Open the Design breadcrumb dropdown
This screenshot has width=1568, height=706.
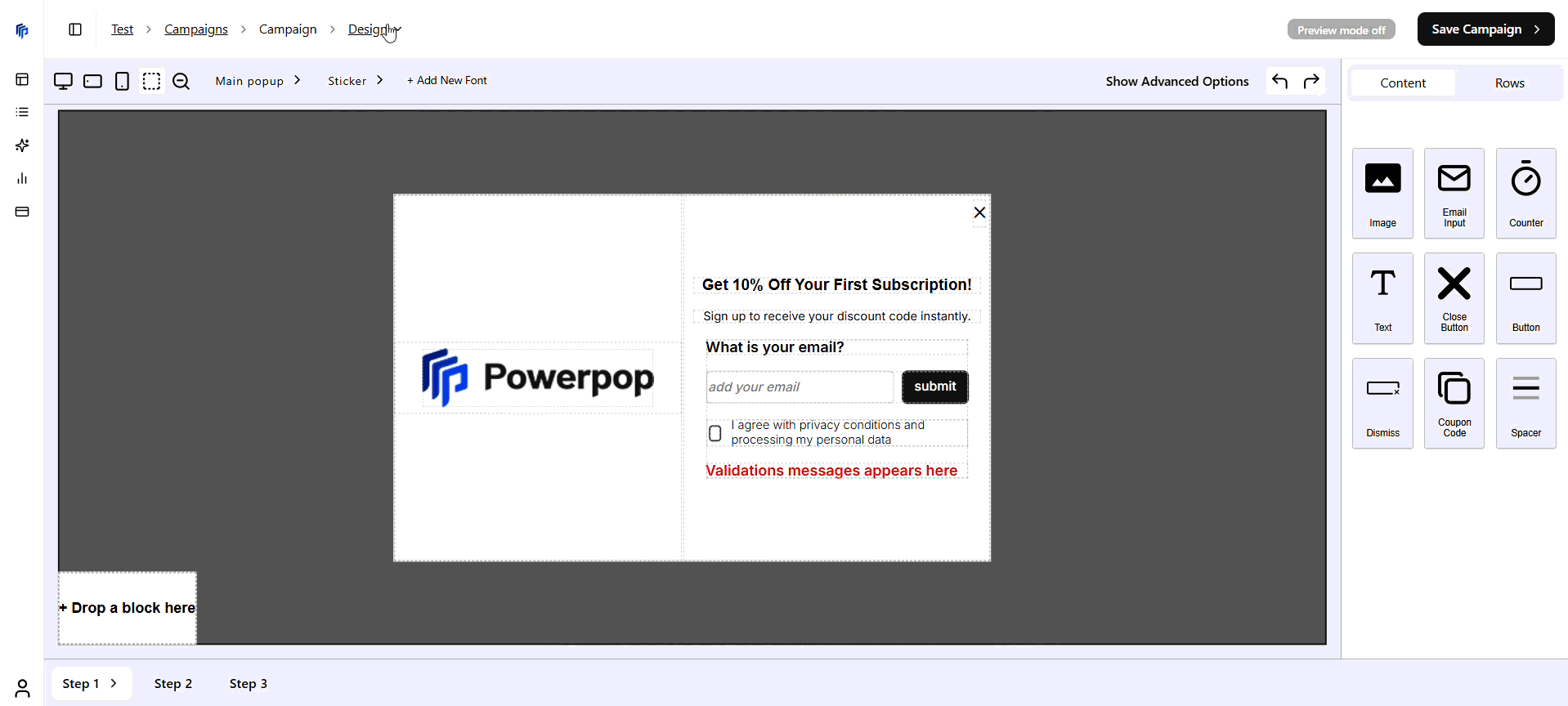point(374,29)
